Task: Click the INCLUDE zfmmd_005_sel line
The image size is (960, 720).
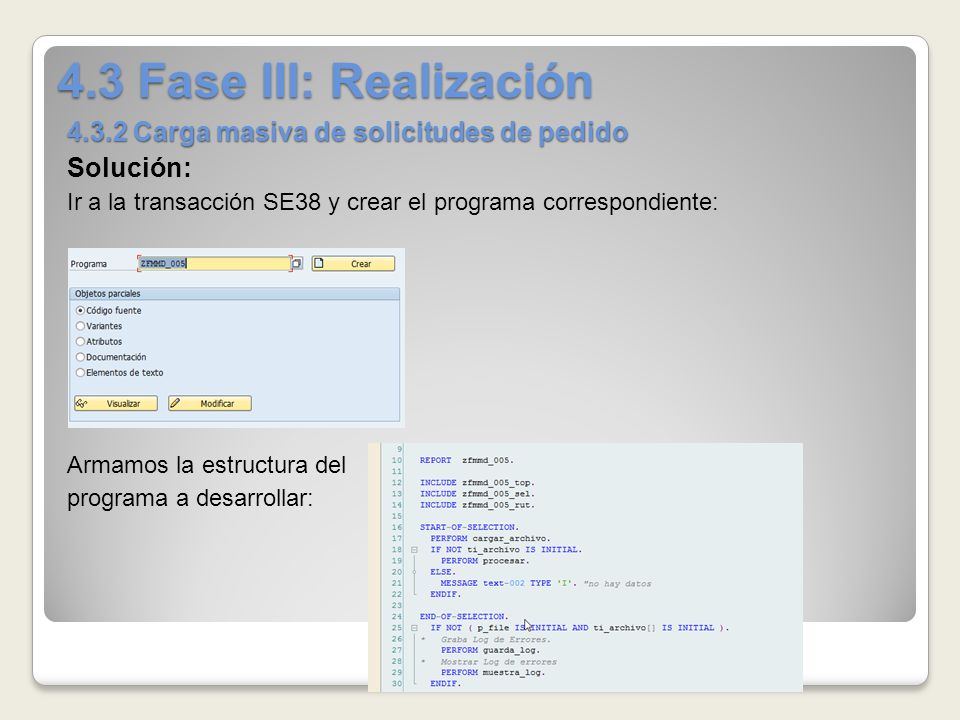Action: pyautogui.click(x=477, y=493)
